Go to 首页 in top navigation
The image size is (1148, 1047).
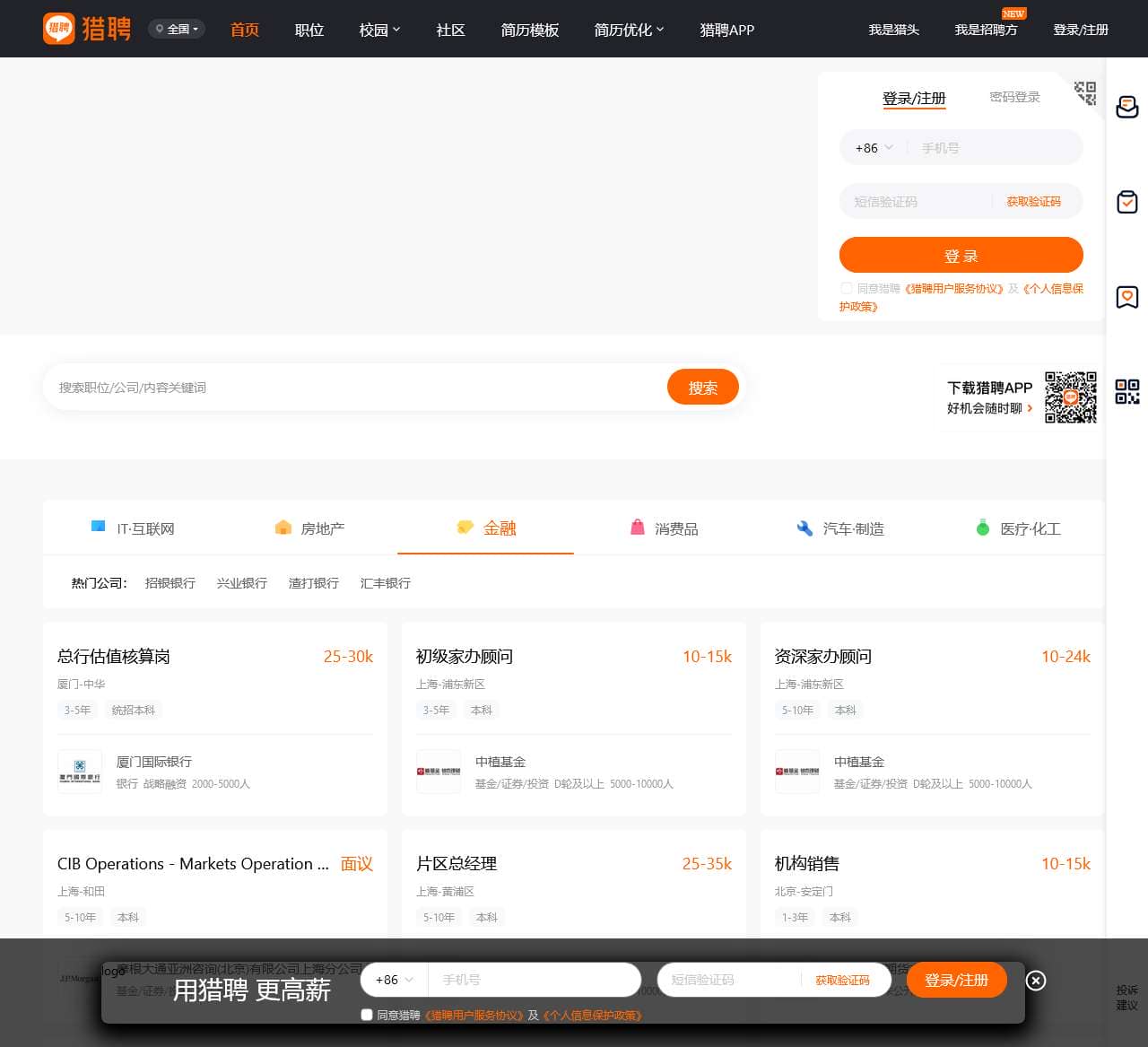coord(245,30)
